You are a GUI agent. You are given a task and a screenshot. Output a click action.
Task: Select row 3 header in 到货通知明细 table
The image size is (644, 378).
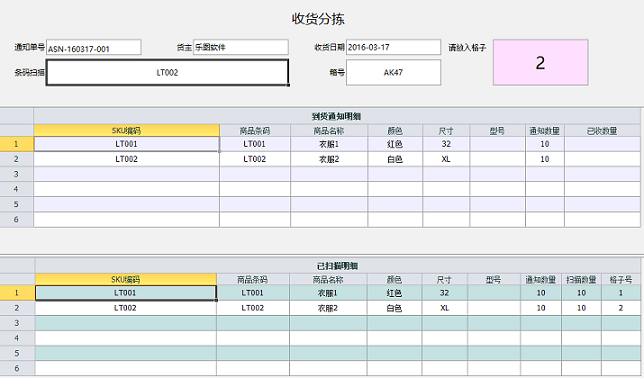(16, 174)
